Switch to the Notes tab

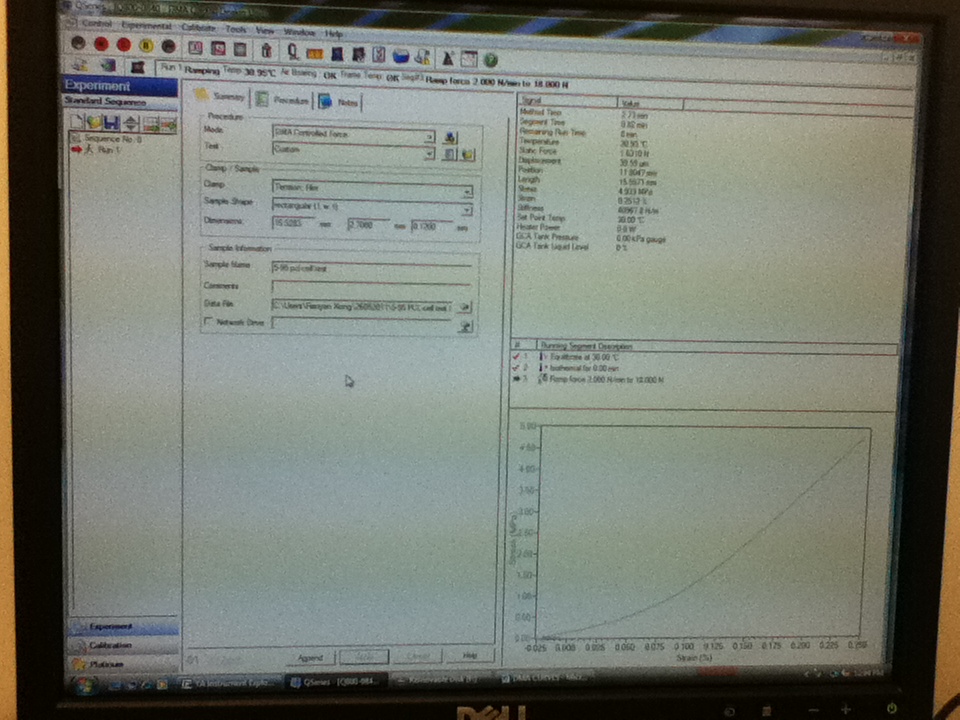(339, 102)
